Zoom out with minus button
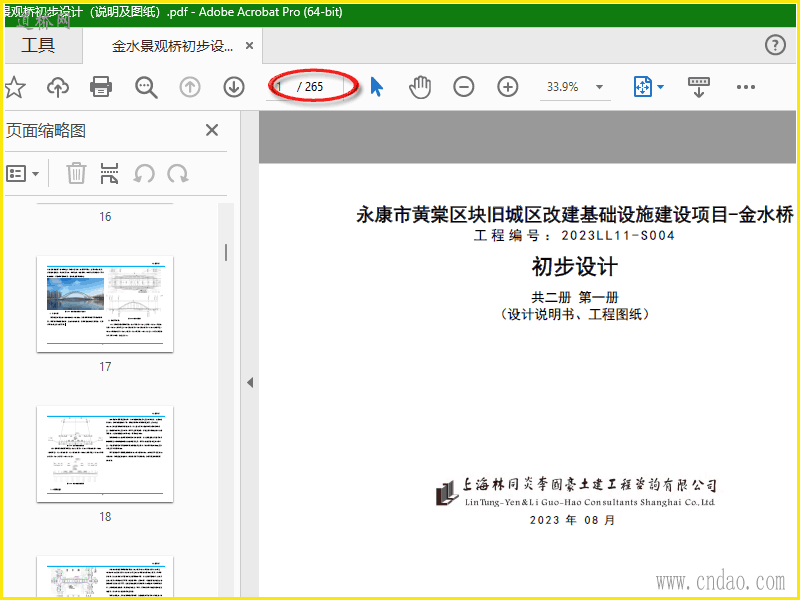800x600 pixels. 464,87
